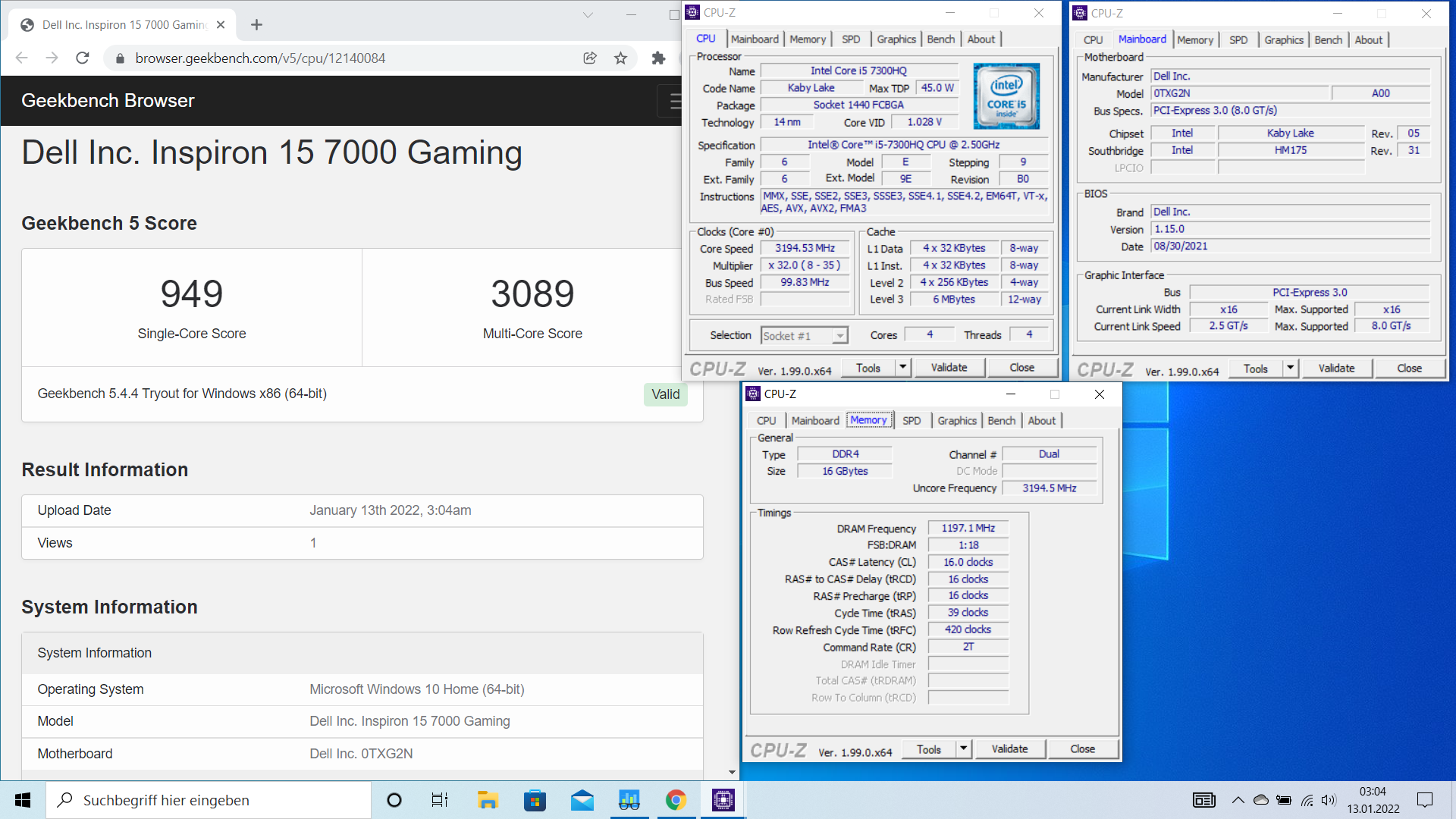Open Cortana circle on taskbar
This screenshot has height=819, width=1456.
coord(394,800)
